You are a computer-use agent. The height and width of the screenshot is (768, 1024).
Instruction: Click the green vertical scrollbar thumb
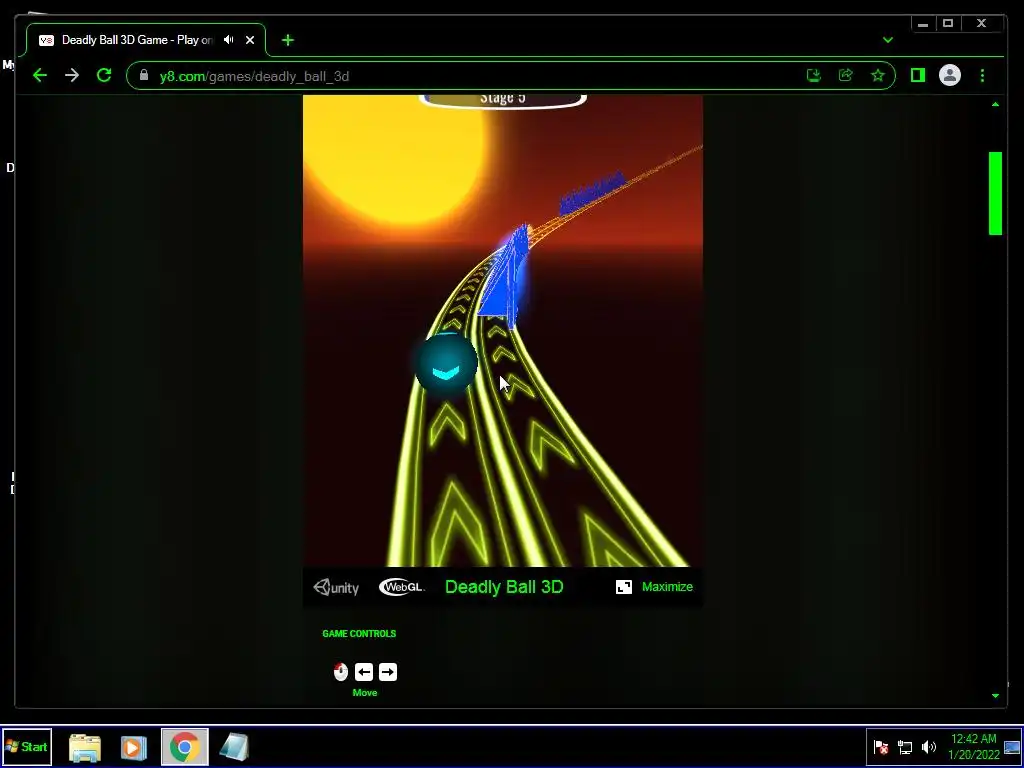[995, 193]
